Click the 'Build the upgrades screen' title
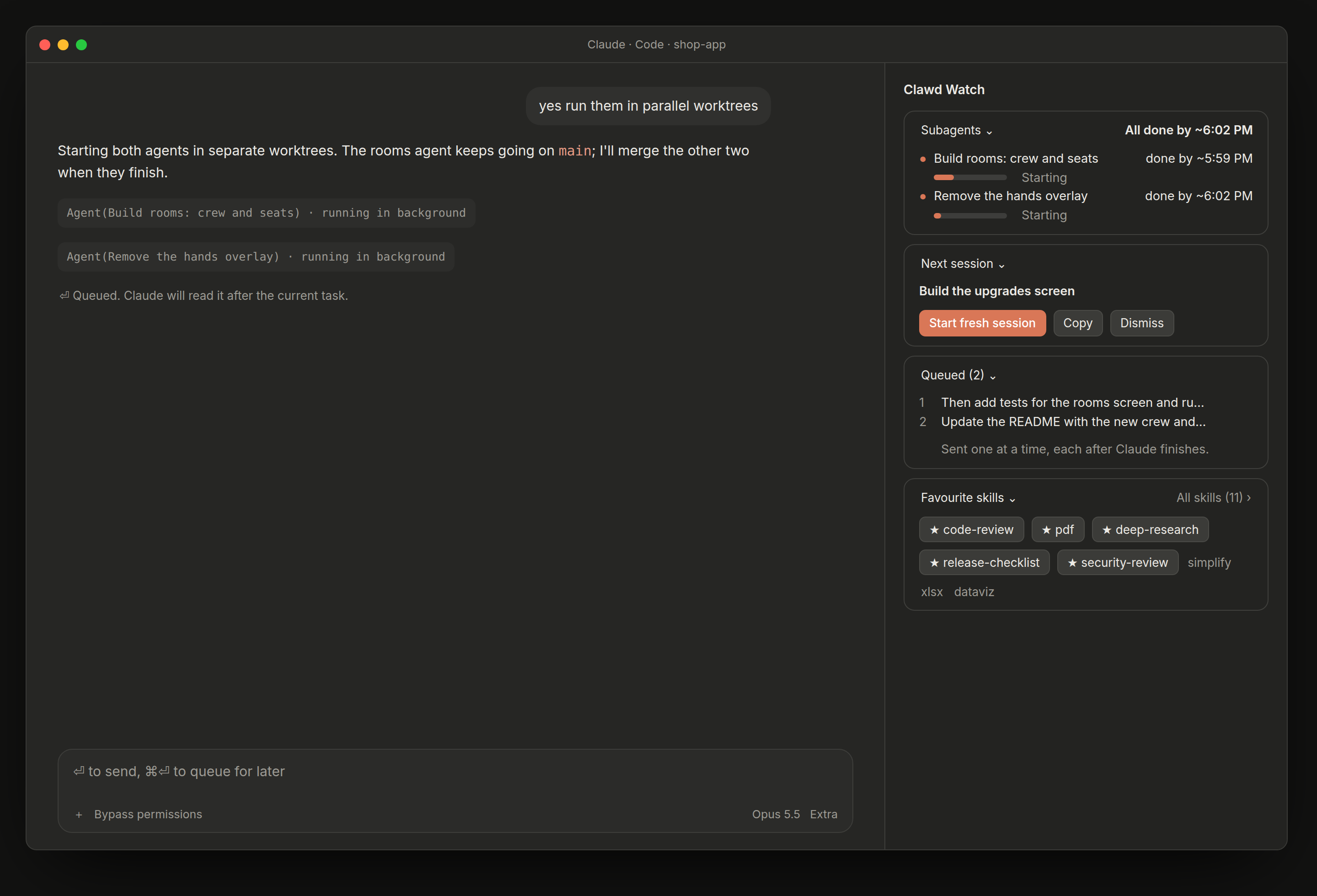Image resolution: width=1317 pixels, height=896 pixels. [996, 291]
